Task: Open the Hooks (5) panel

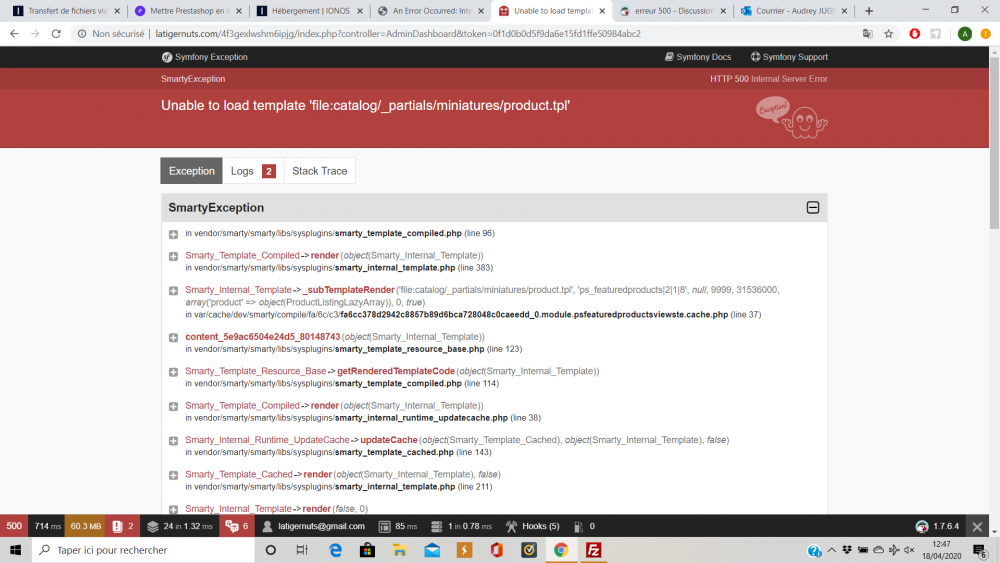Action: click(x=533, y=526)
